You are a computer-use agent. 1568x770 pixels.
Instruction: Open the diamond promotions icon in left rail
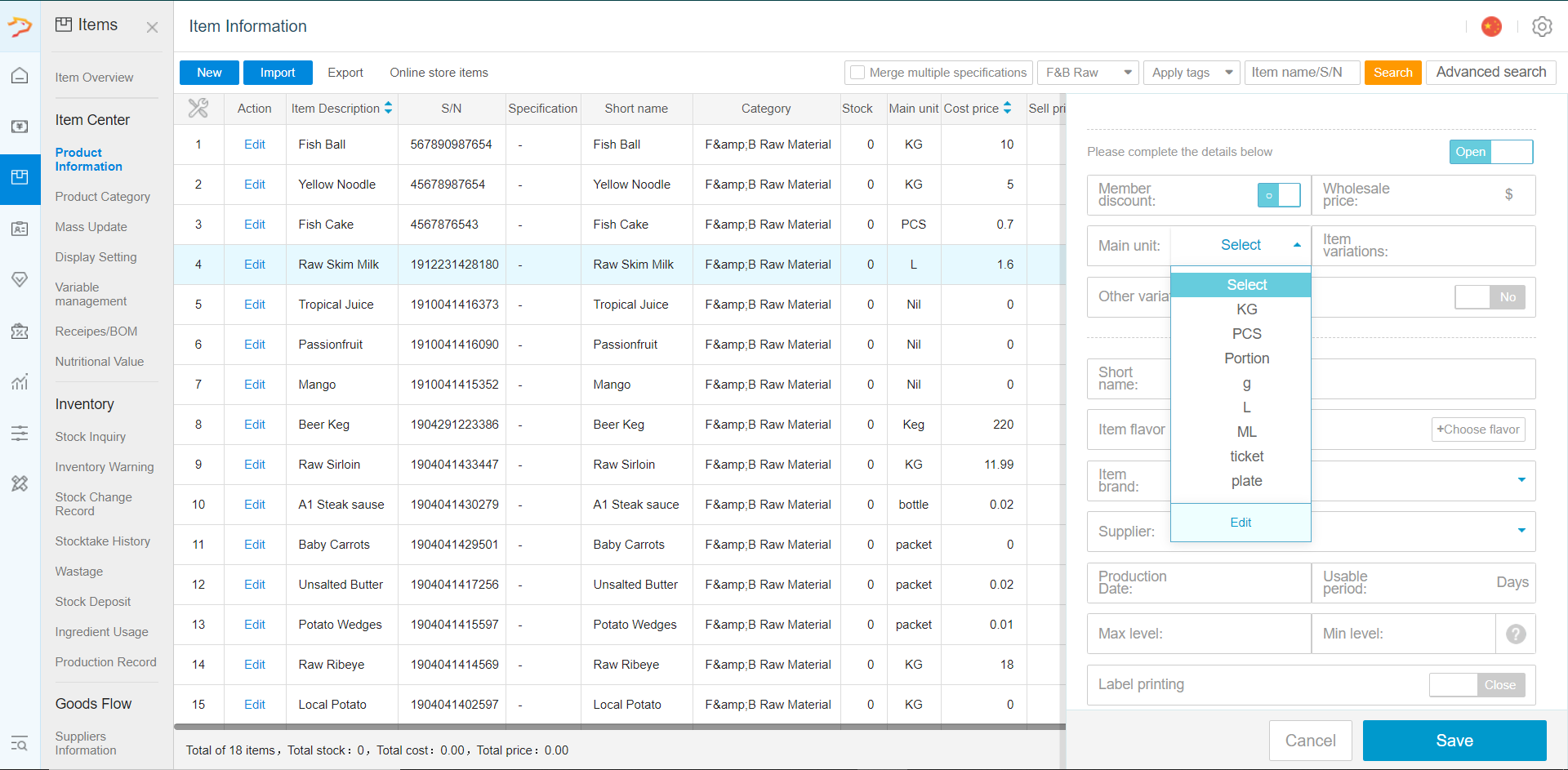pyautogui.click(x=20, y=279)
